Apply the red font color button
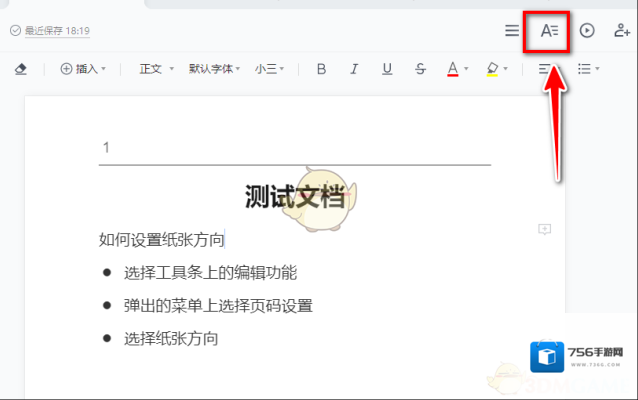 (x=452, y=69)
